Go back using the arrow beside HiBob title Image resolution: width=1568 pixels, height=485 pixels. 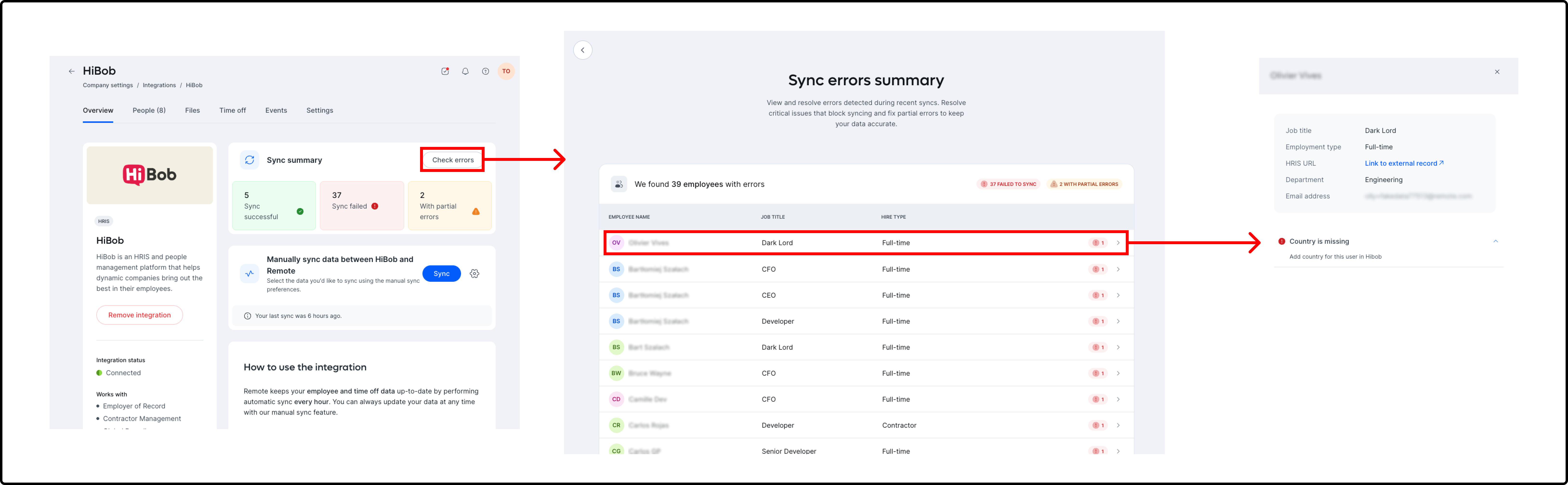[72, 71]
